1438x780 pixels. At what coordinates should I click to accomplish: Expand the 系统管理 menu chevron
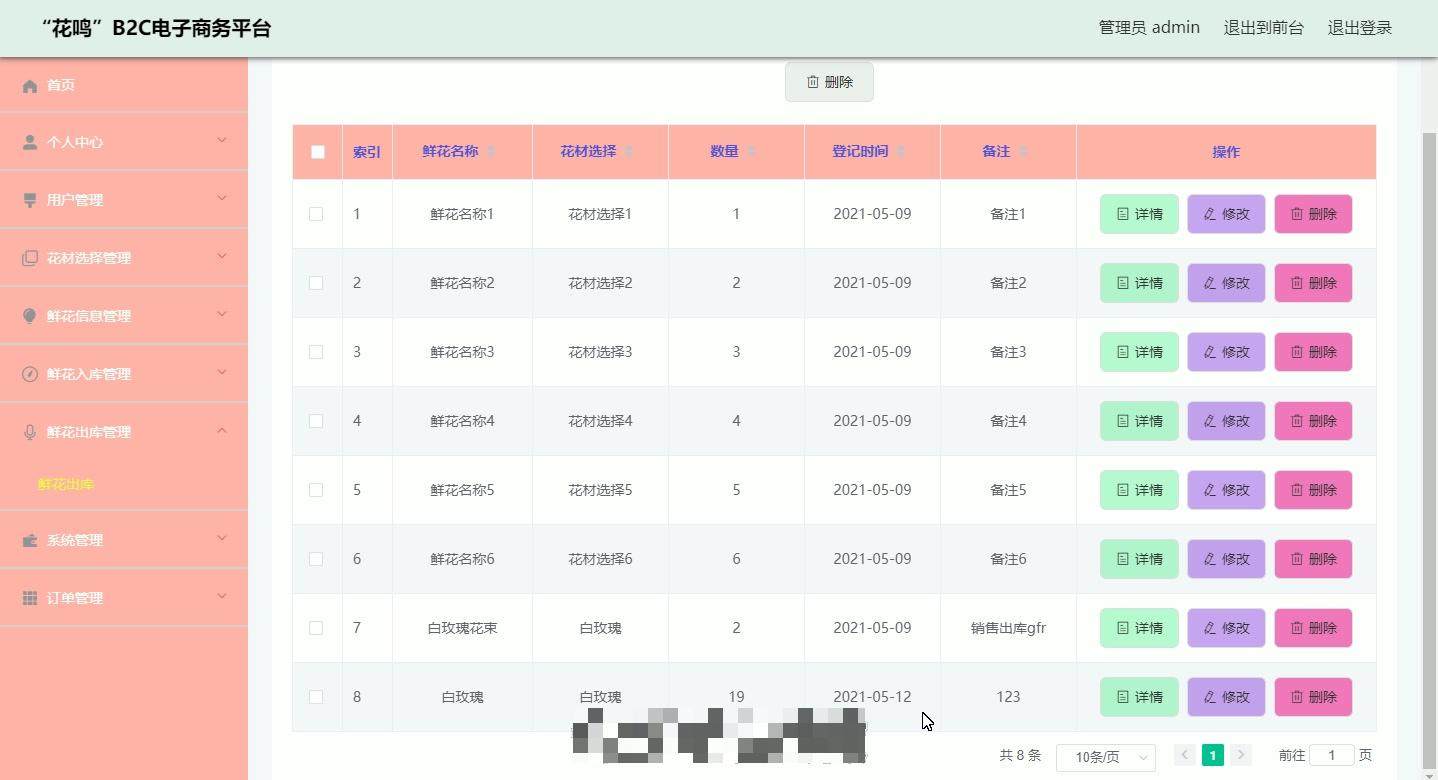[x=222, y=539]
